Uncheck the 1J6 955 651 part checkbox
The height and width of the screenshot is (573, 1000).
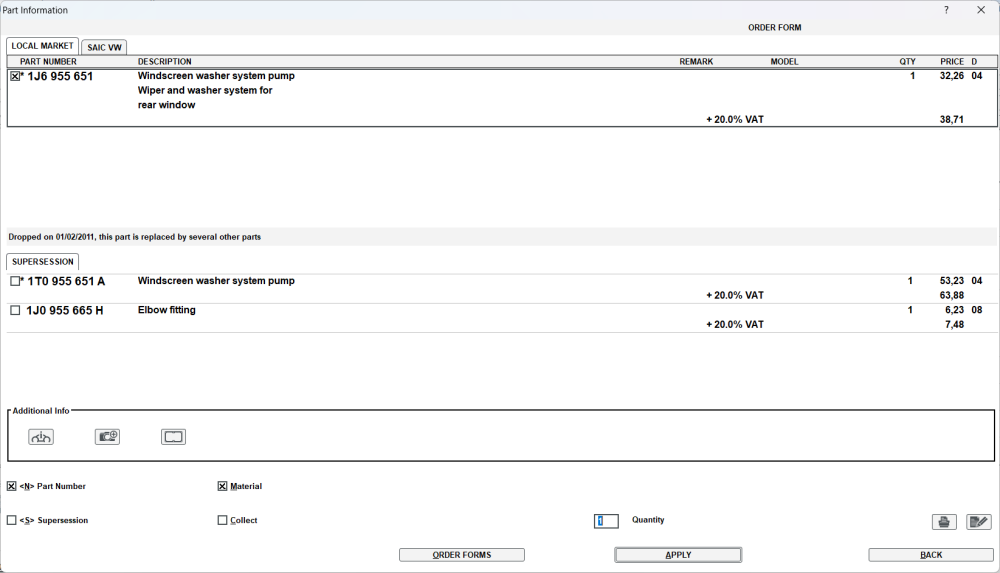pos(15,76)
